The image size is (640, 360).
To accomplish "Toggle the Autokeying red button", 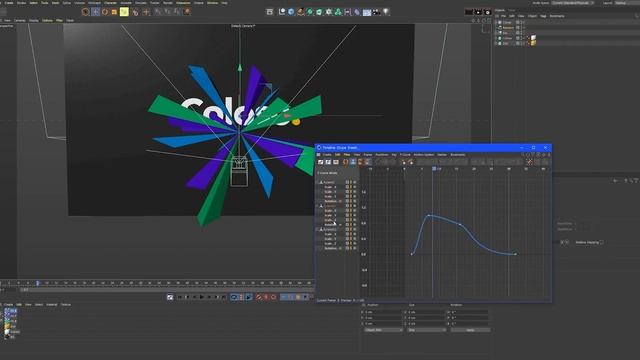I will click(266, 297).
